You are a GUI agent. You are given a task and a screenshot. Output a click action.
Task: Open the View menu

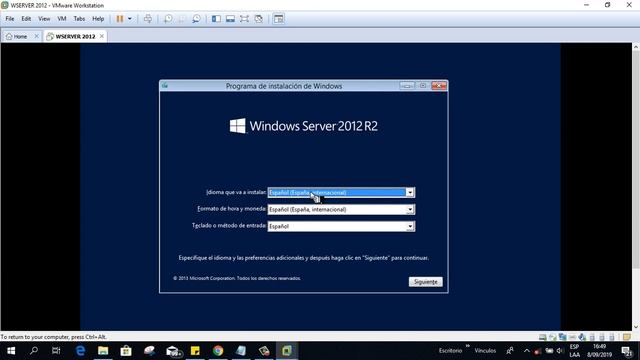(x=44, y=19)
